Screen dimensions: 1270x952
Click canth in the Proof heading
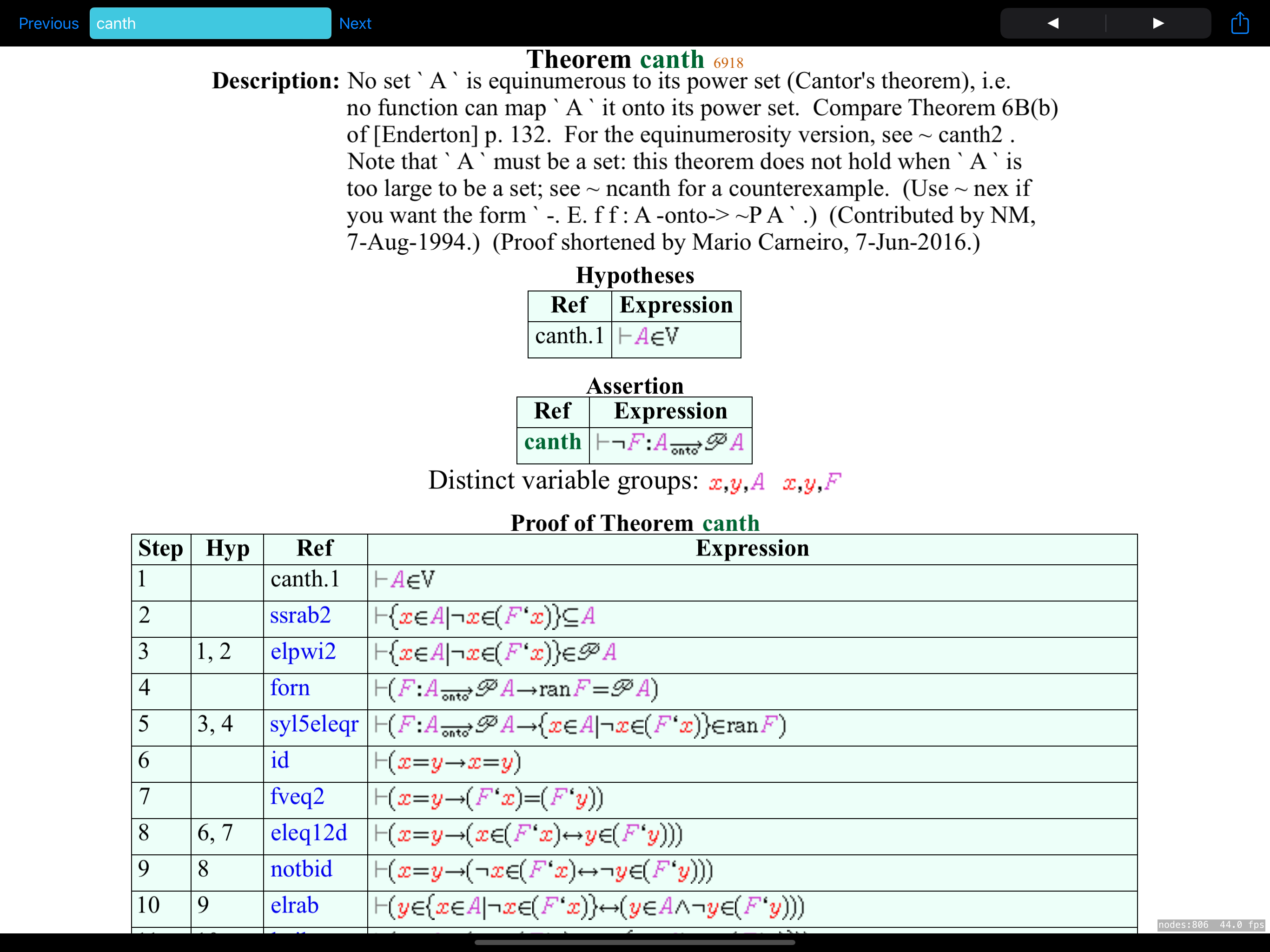(731, 523)
